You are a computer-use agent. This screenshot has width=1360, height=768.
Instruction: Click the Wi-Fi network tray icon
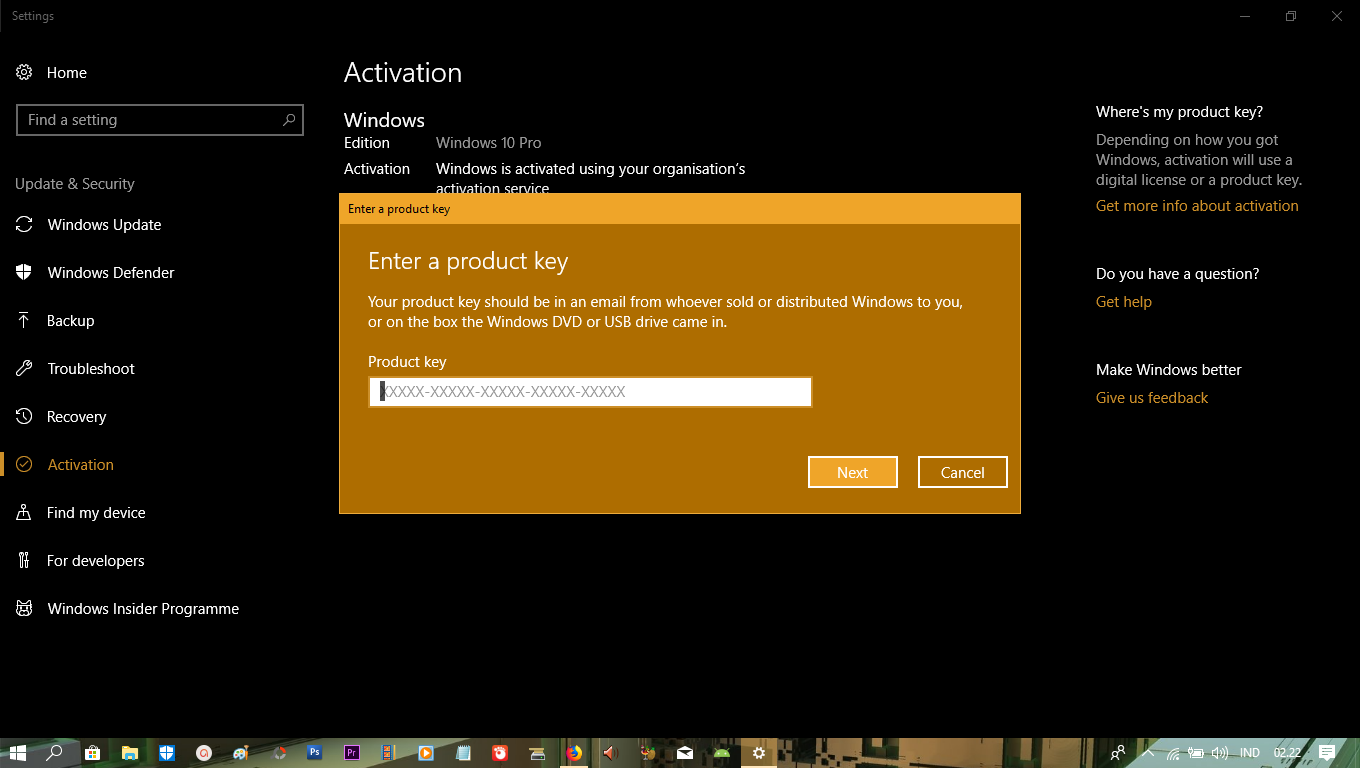point(1173,753)
